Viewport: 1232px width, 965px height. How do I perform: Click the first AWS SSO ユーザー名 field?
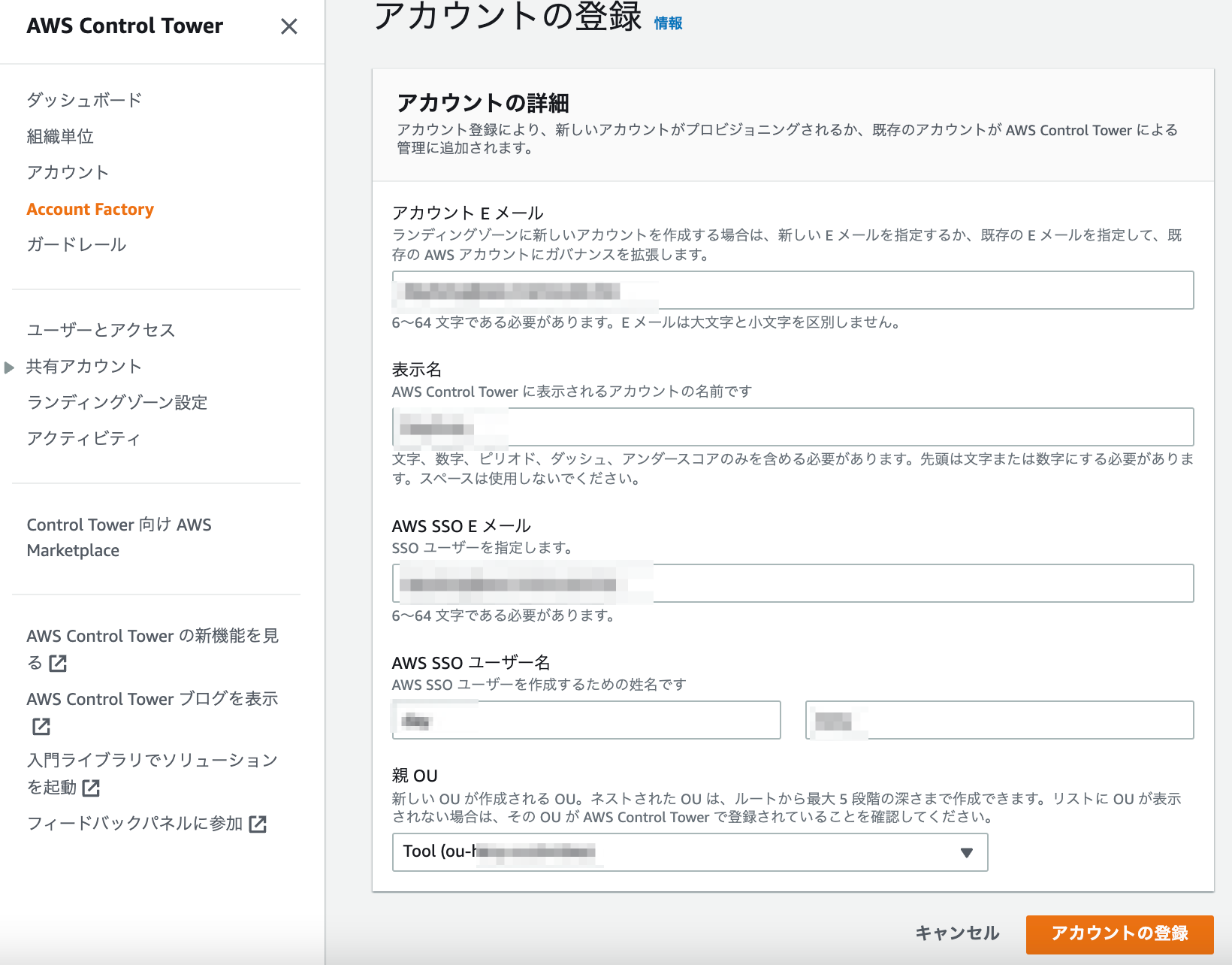pos(586,720)
